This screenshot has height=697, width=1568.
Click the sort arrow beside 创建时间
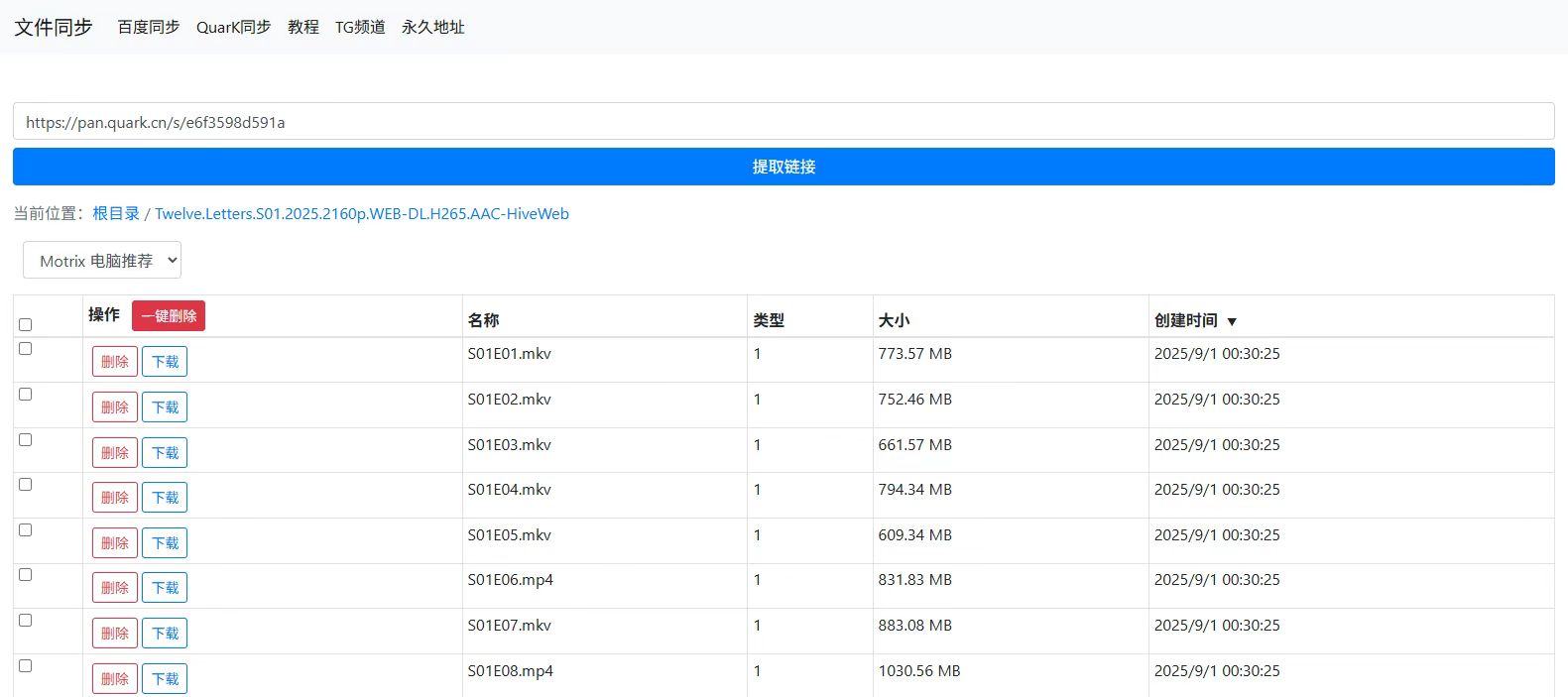pos(1232,321)
